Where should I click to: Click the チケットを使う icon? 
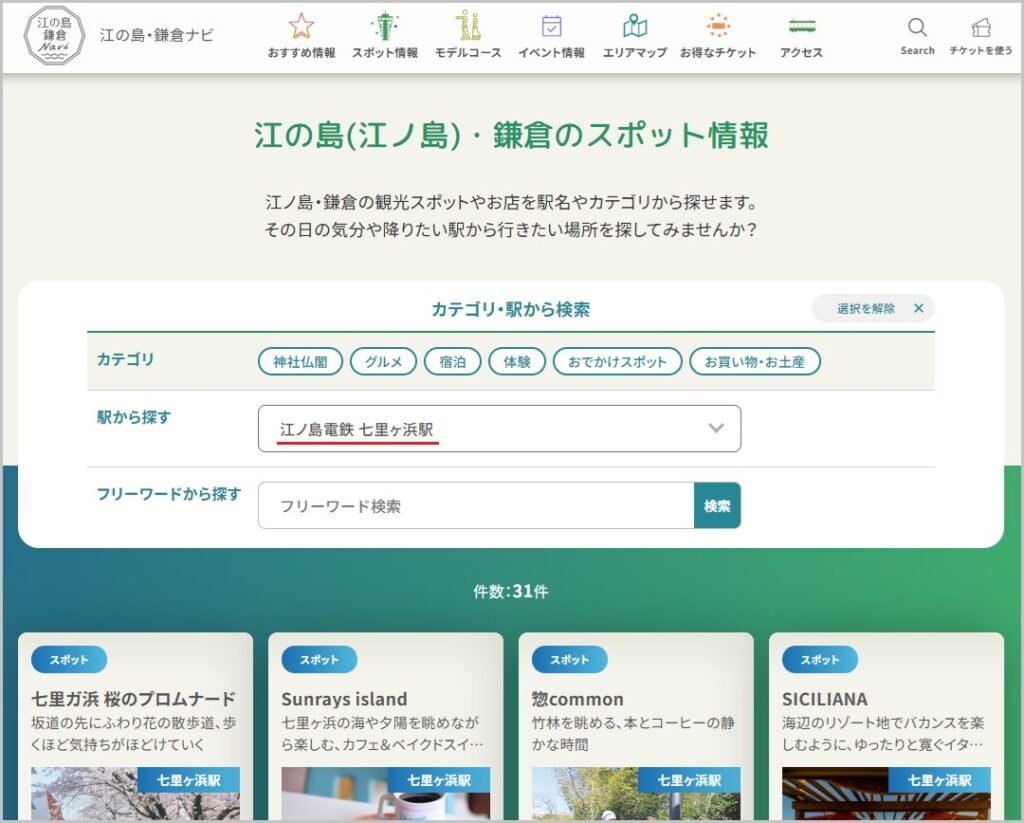tap(980, 28)
